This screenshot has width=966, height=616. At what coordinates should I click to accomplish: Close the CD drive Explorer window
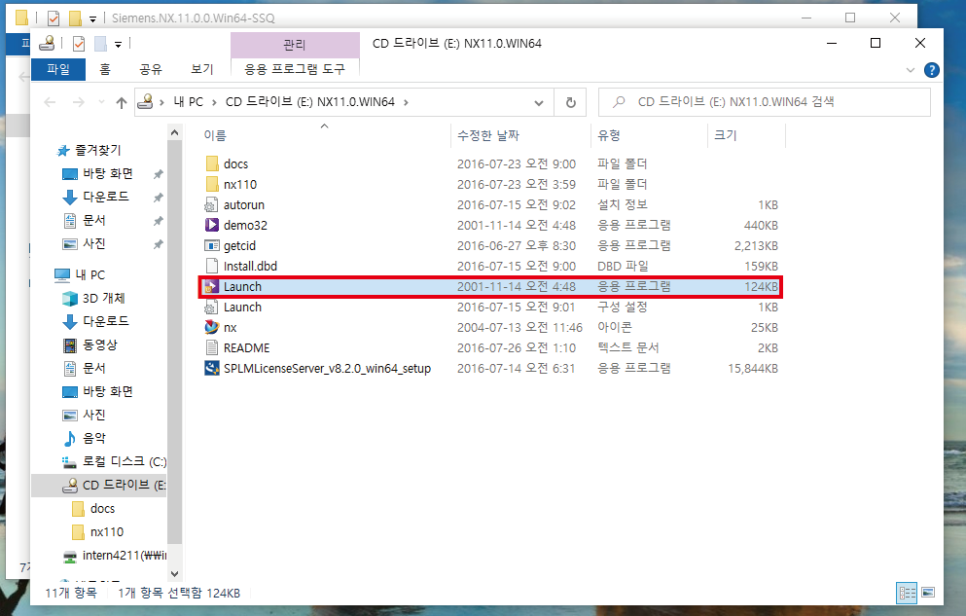click(920, 43)
